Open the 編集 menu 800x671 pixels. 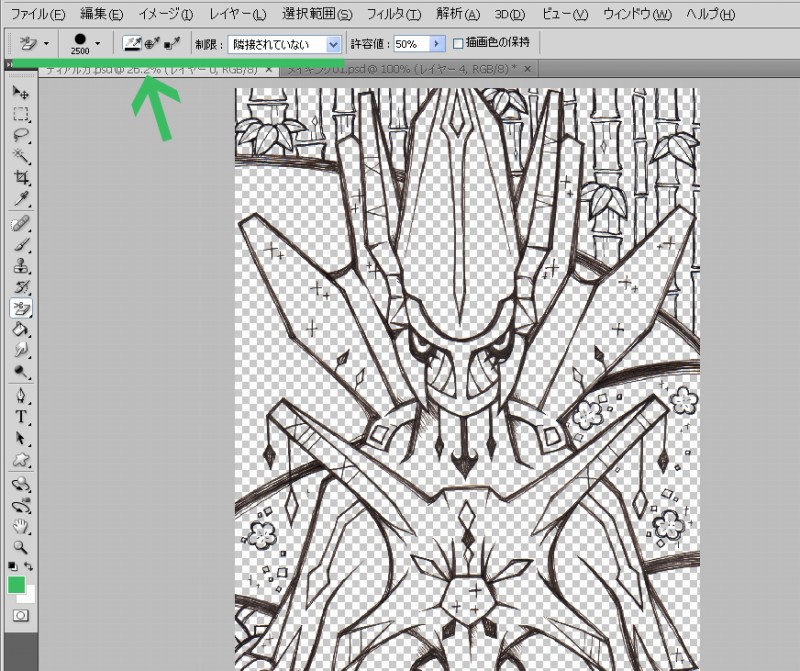coord(102,14)
